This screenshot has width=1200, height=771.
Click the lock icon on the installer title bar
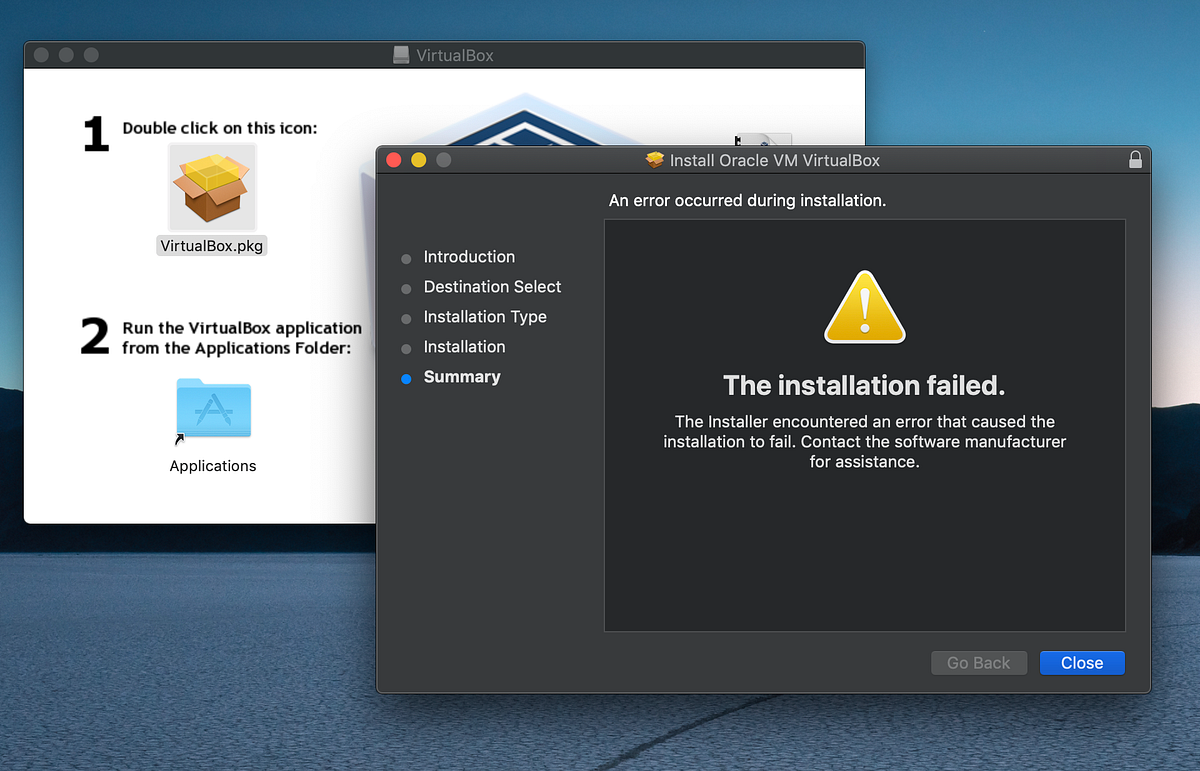tap(1135, 159)
